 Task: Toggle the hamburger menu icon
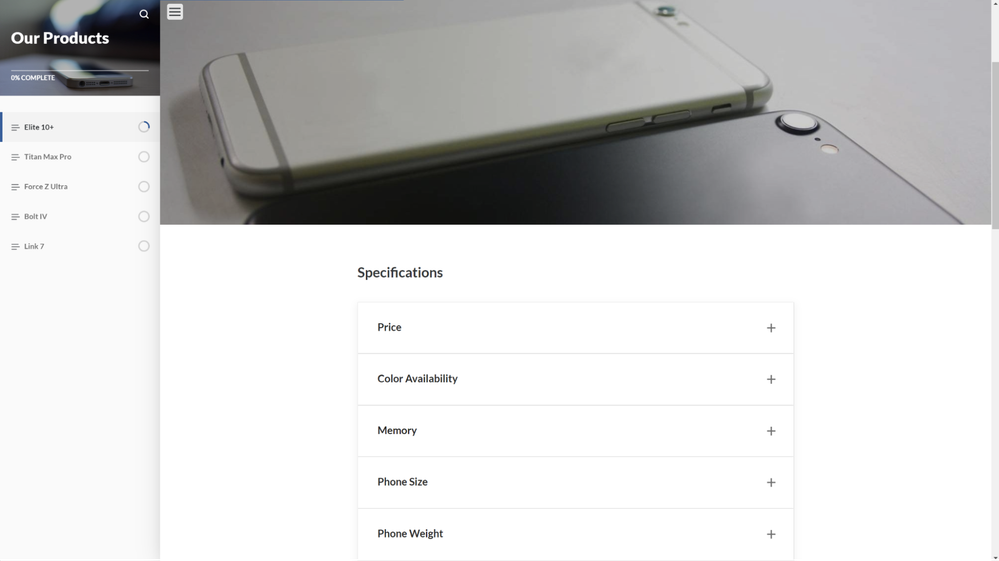pyautogui.click(x=175, y=11)
